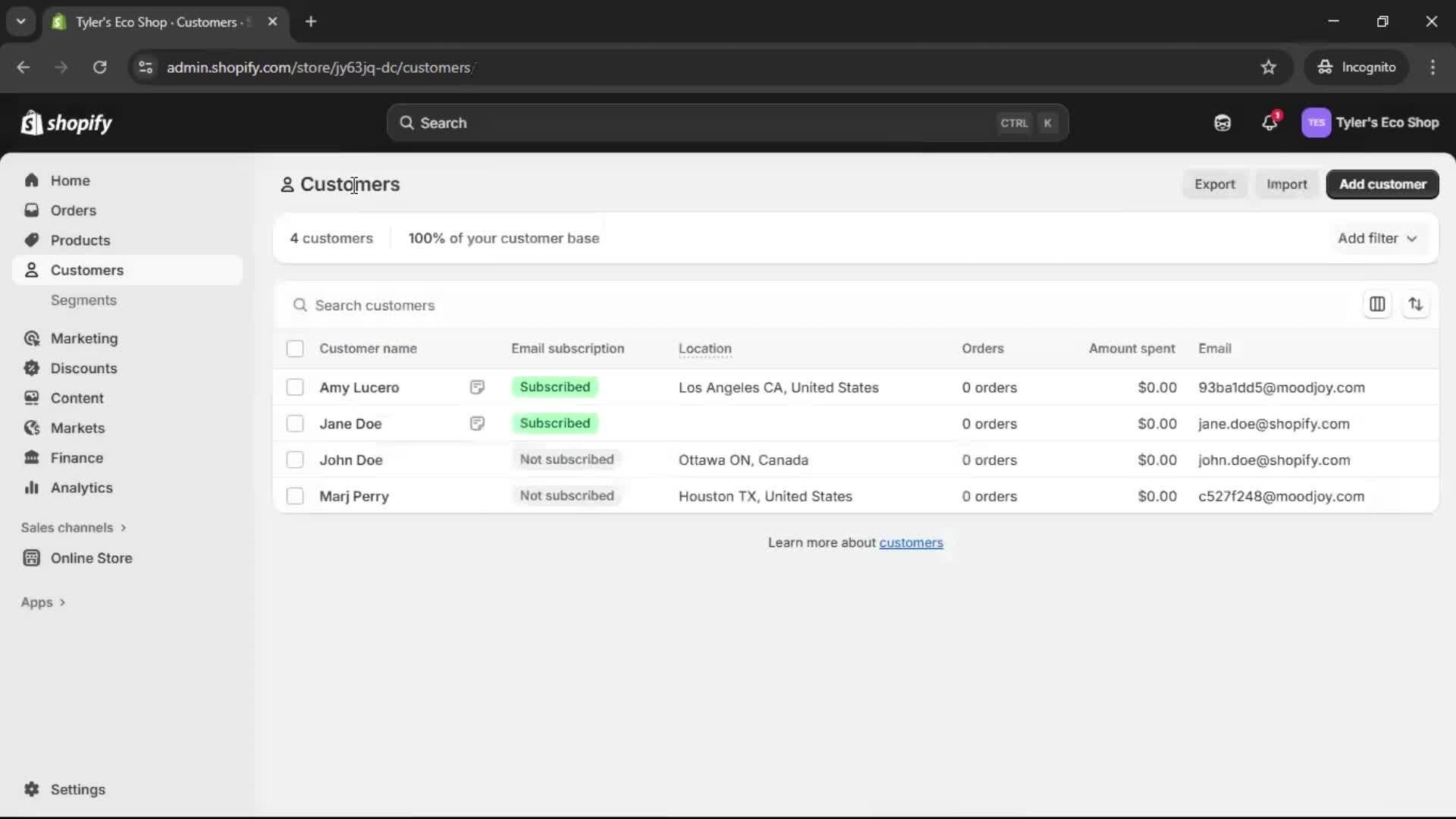Open the Add filter dropdown
The height and width of the screenshot is (819, 1456).
point(1376,238)
